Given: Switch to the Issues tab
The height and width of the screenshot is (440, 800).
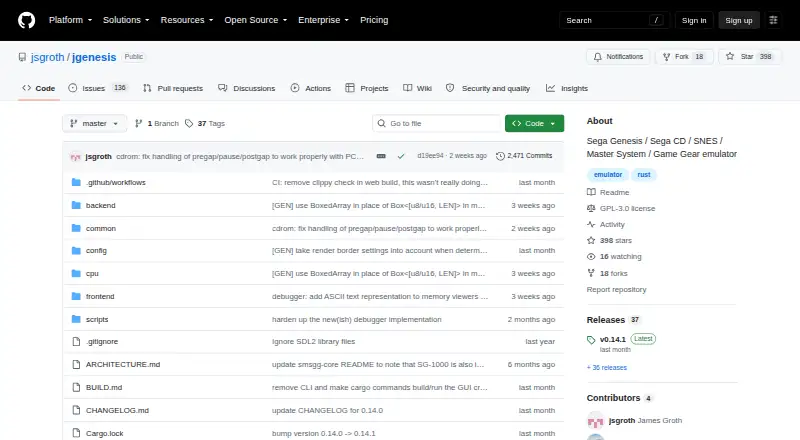Looking at the screenshot, I should [97, 88].
